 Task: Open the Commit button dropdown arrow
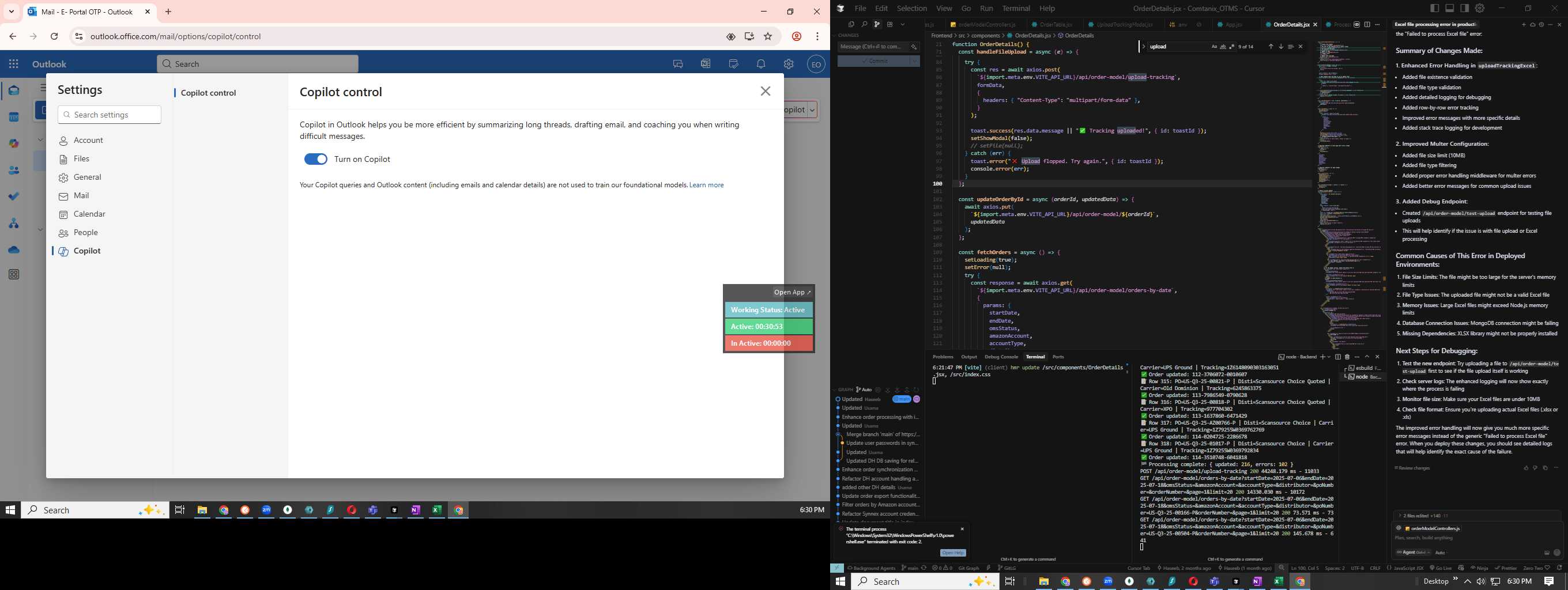[x=915, y=62]
